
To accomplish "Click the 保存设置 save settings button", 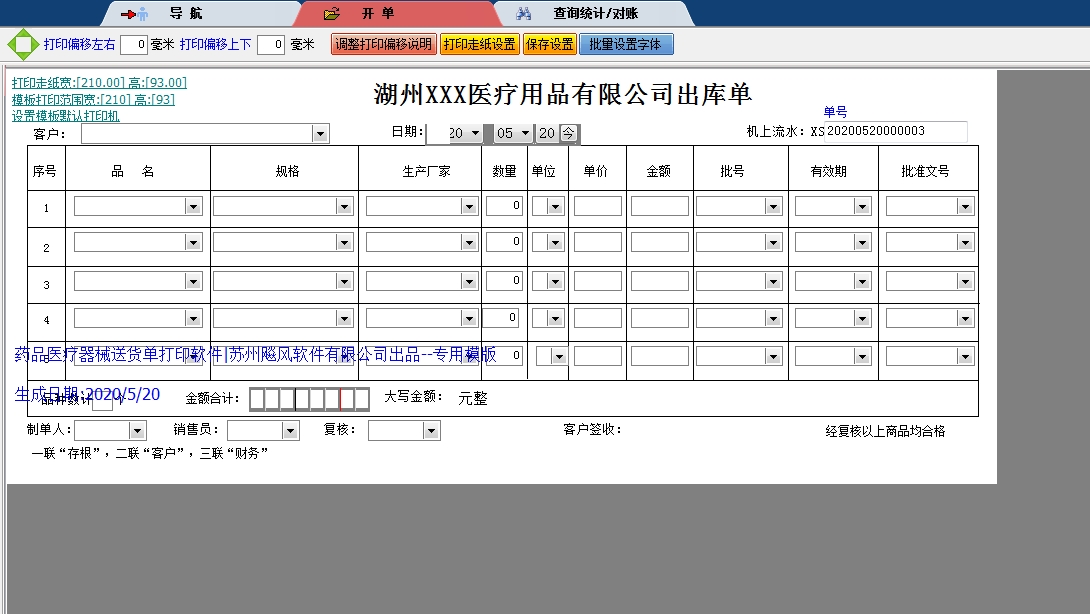I will pyautogui.click(x=549, y=45).
